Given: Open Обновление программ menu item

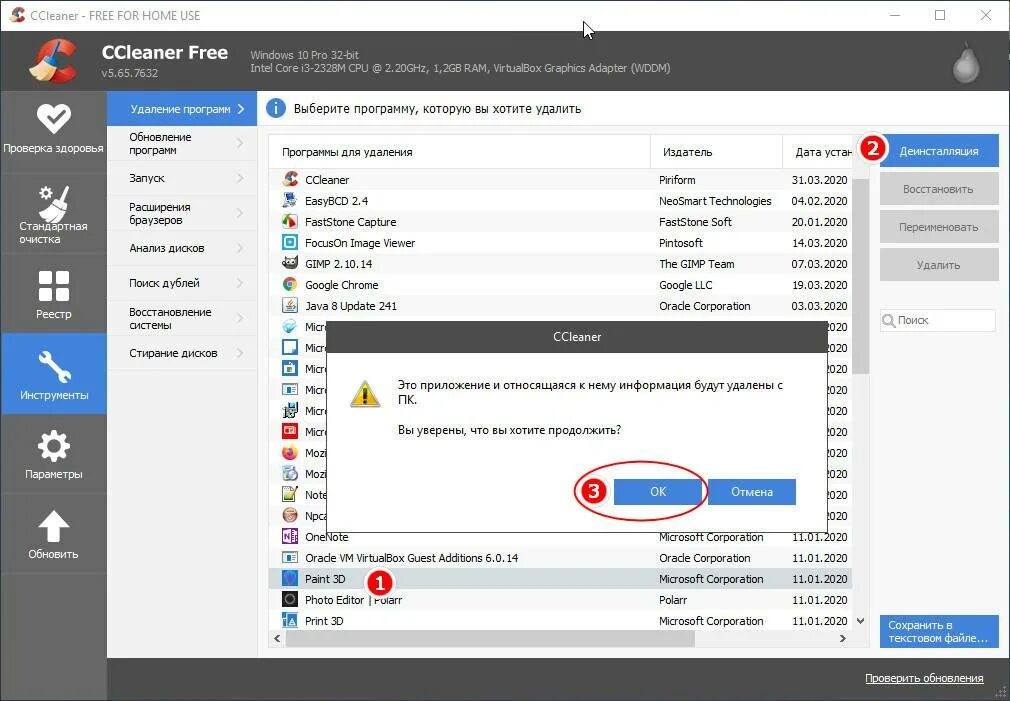Looking at the screenshot, I should click(182, 144).
